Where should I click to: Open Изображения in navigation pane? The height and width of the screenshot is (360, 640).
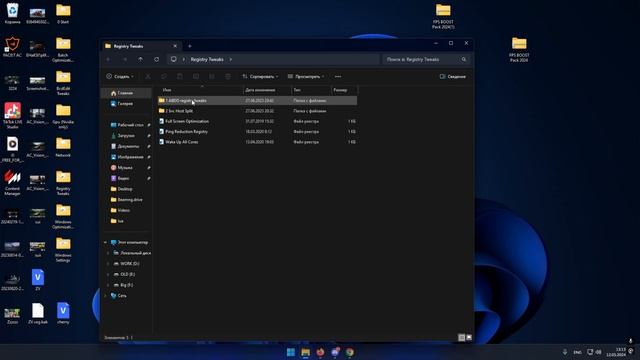(x=127, y=157)
